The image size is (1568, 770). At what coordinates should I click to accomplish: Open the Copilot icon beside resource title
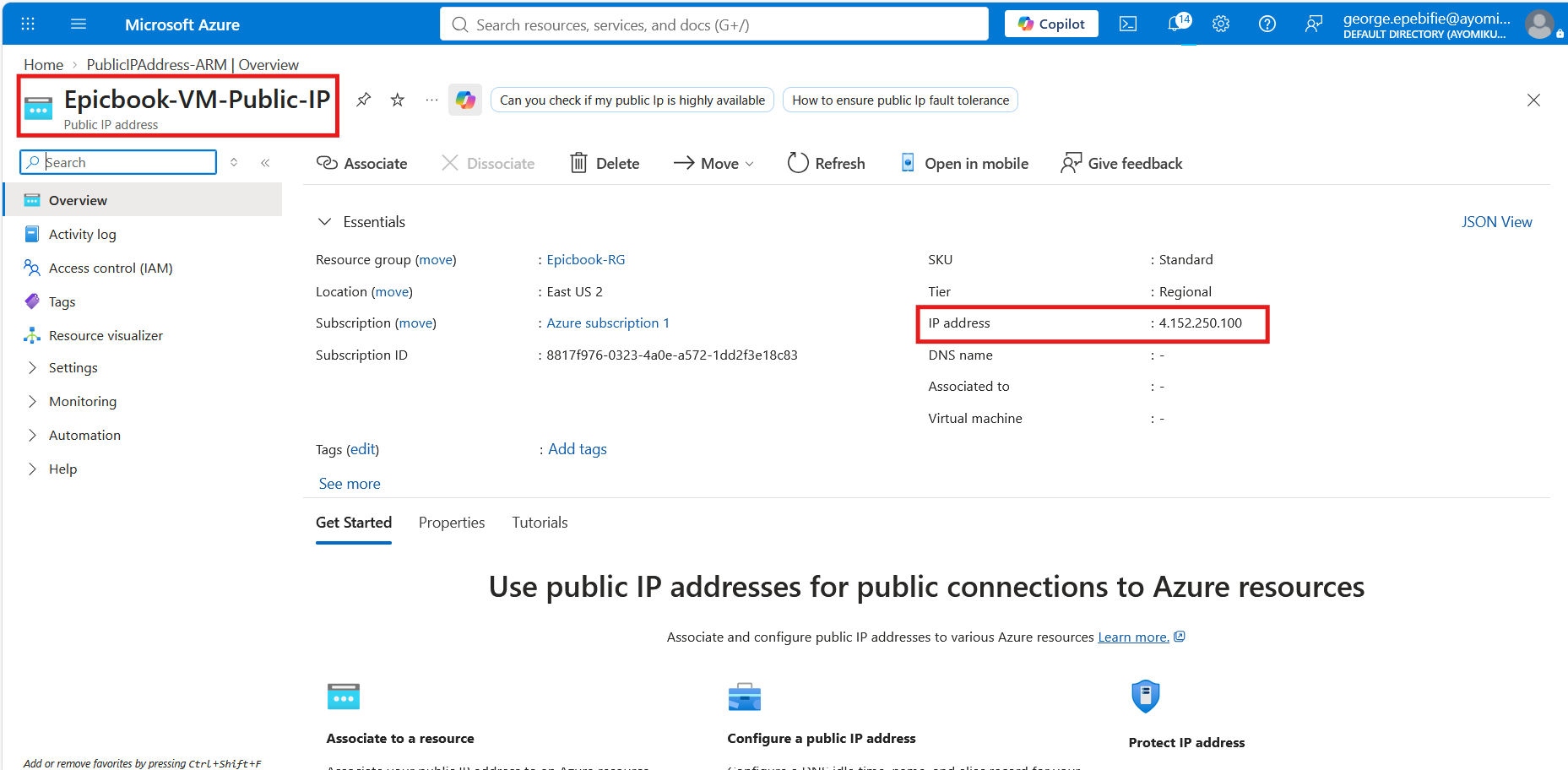click(465, 100)
